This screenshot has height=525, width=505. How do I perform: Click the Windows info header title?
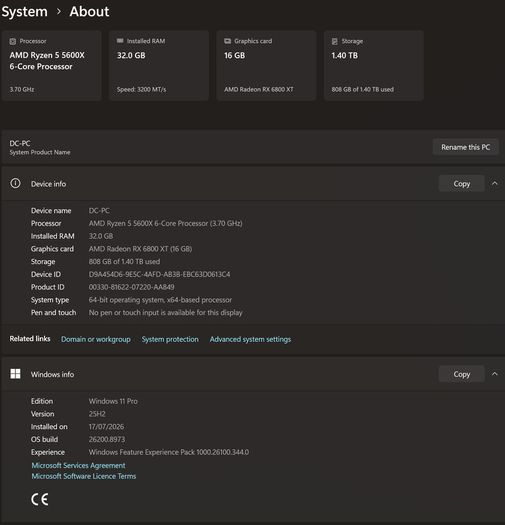(x=53, y=374)
